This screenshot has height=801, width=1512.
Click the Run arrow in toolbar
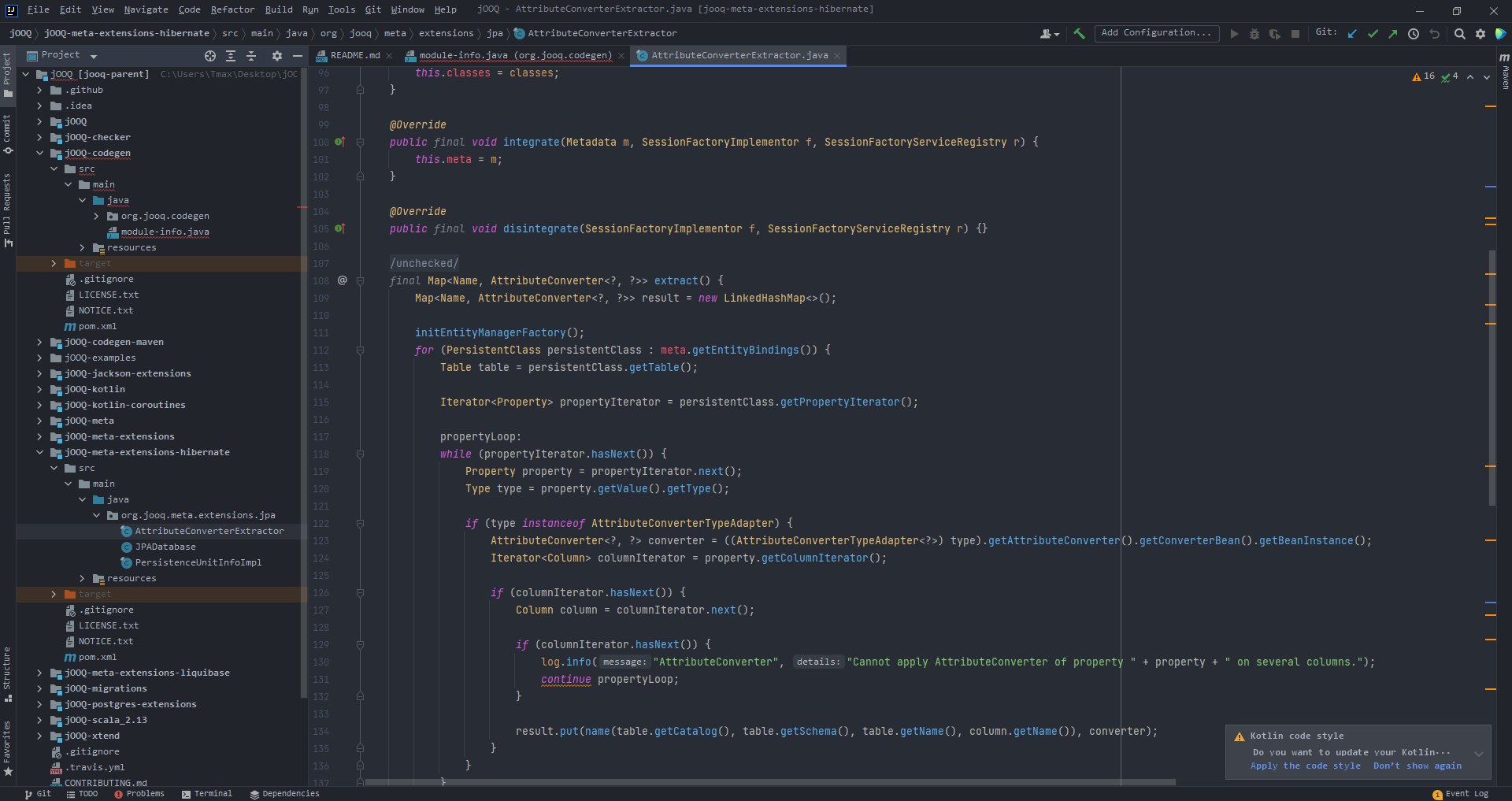click(x=1234, y=34)
